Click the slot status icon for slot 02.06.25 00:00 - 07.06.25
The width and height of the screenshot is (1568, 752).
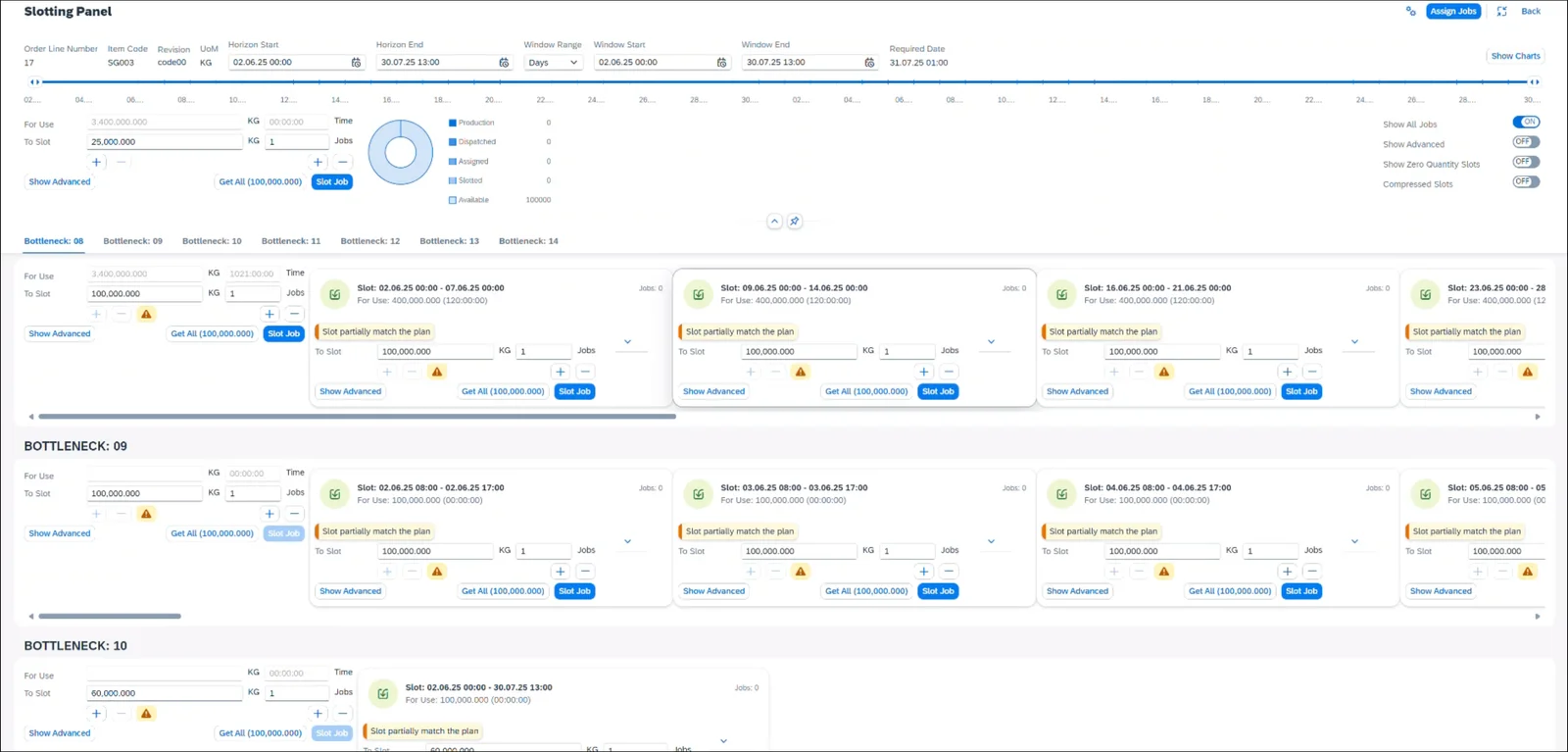coord(335,294)
